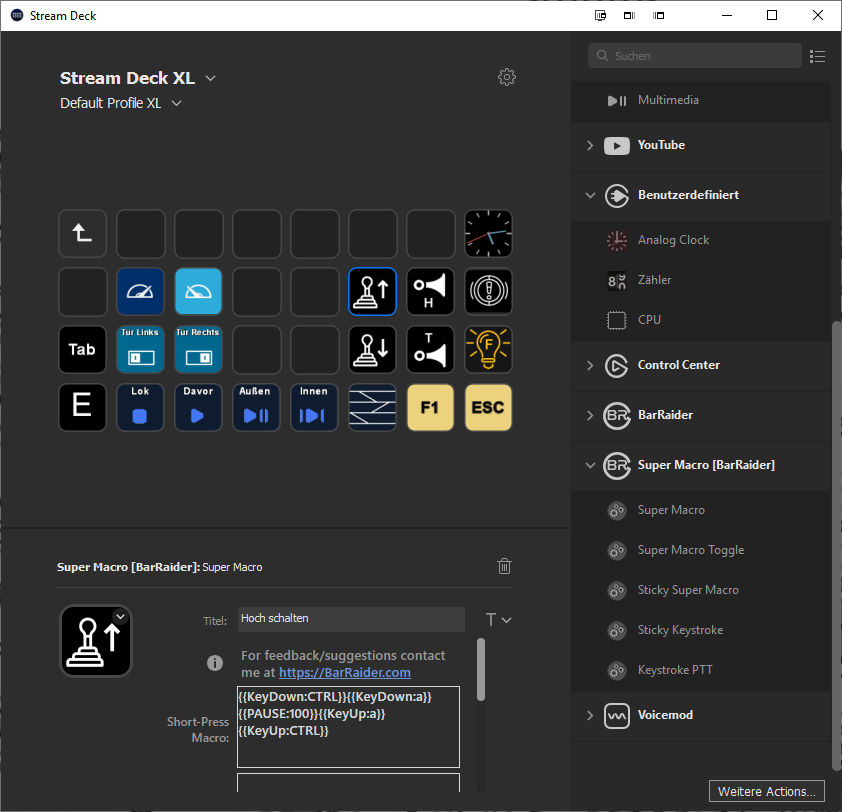
Task: Select the Außen play-pause key
Action: point(256,408)
